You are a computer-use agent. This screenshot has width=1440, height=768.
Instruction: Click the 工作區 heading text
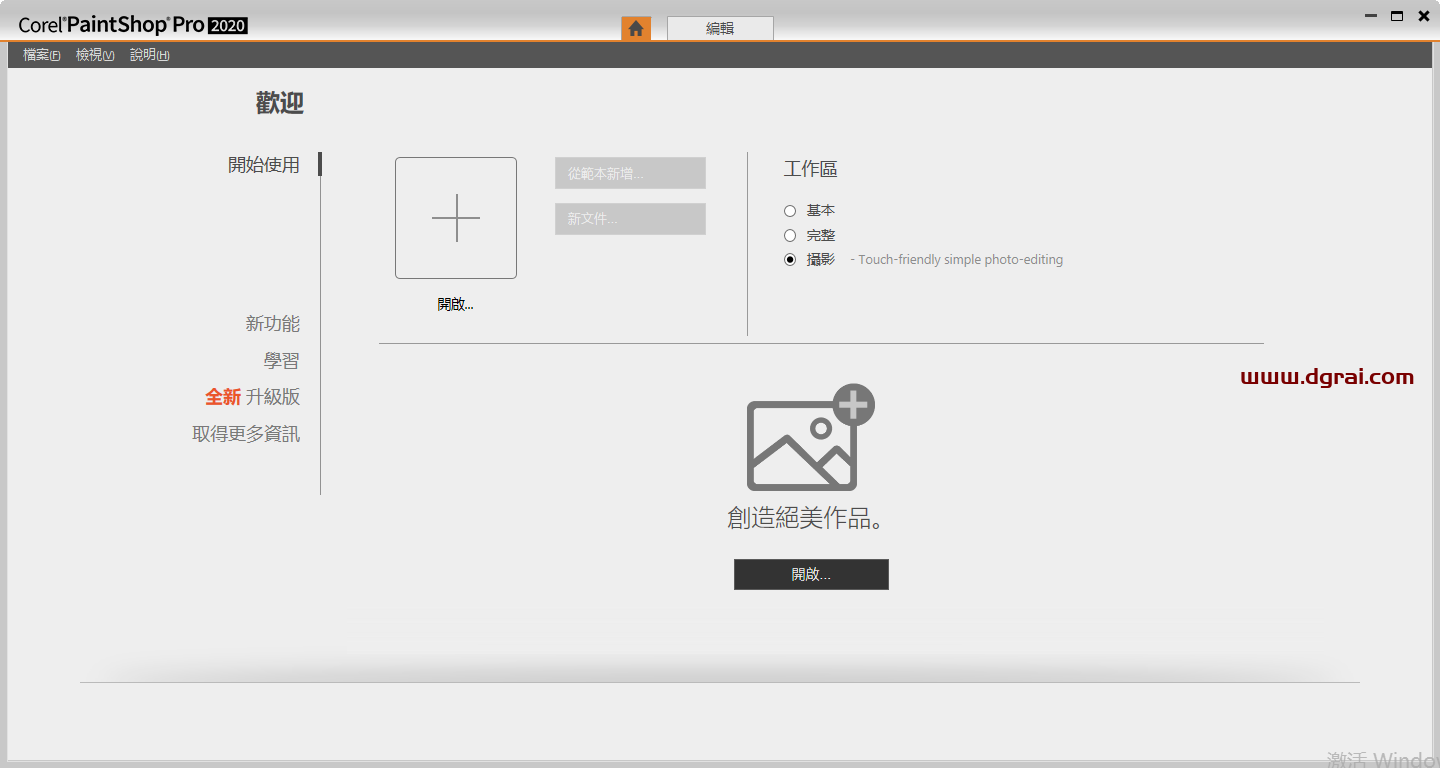tap(810, 170)
